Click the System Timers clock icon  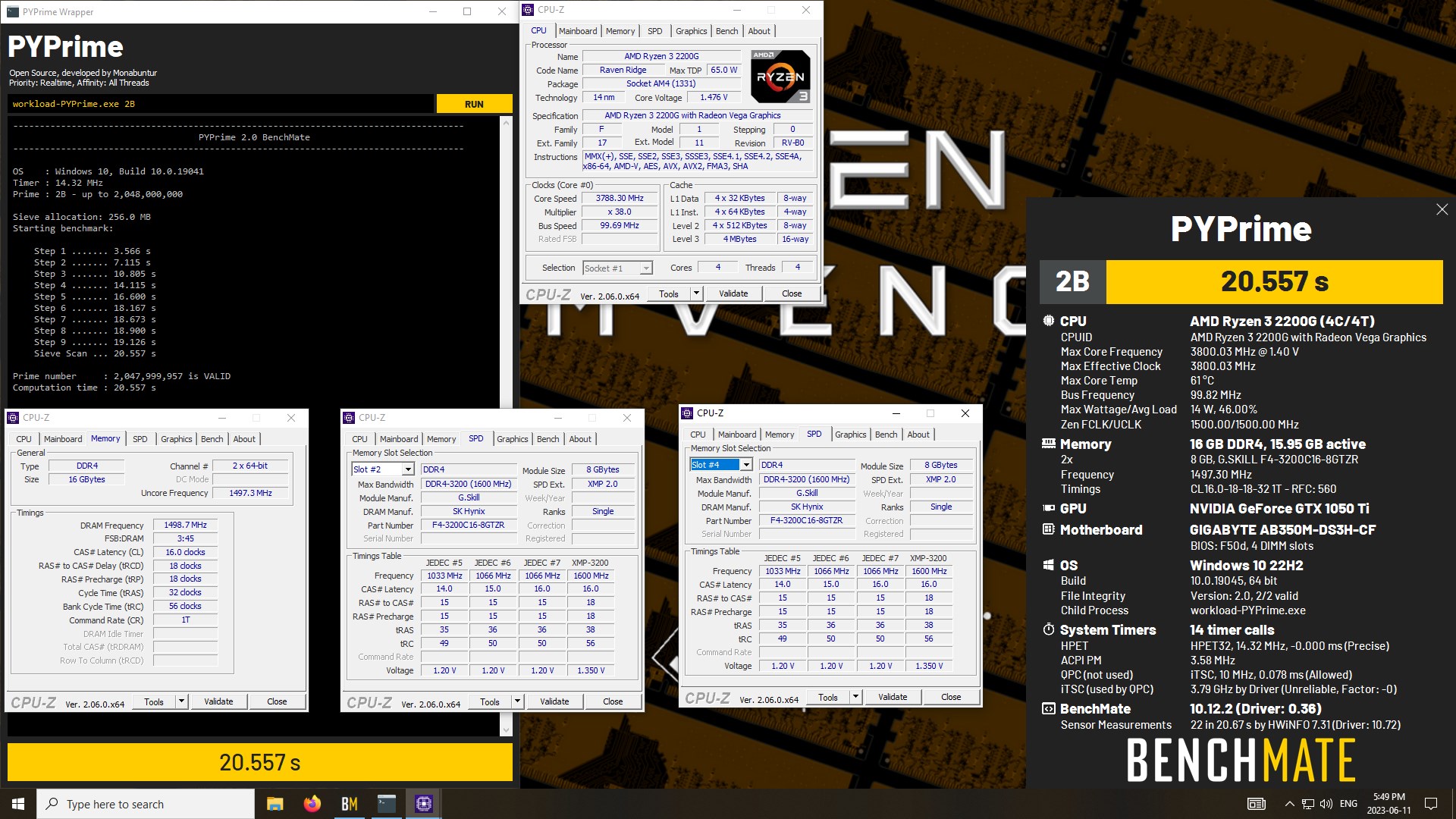pos(1049,629)
